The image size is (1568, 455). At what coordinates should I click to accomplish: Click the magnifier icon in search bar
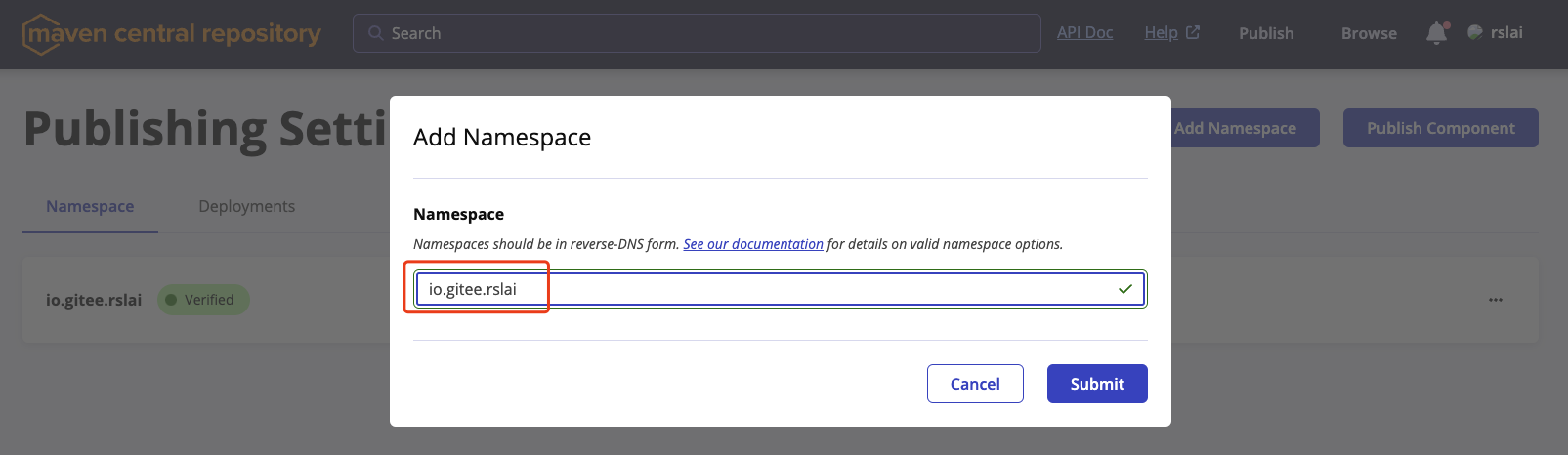pos(375,33)
